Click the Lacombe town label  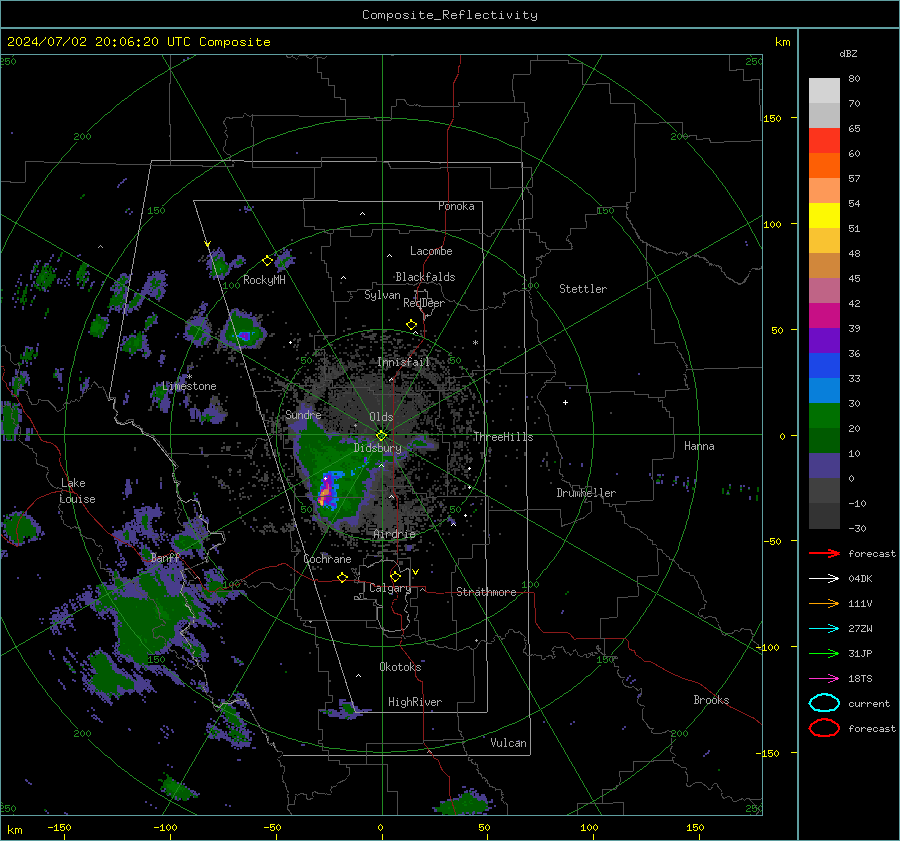[x=431, y=251]
